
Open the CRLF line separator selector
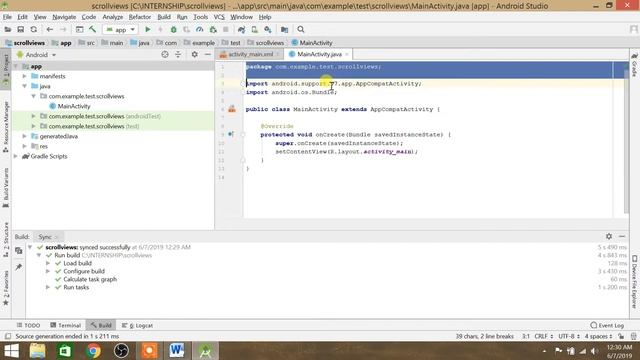(543, 336)
